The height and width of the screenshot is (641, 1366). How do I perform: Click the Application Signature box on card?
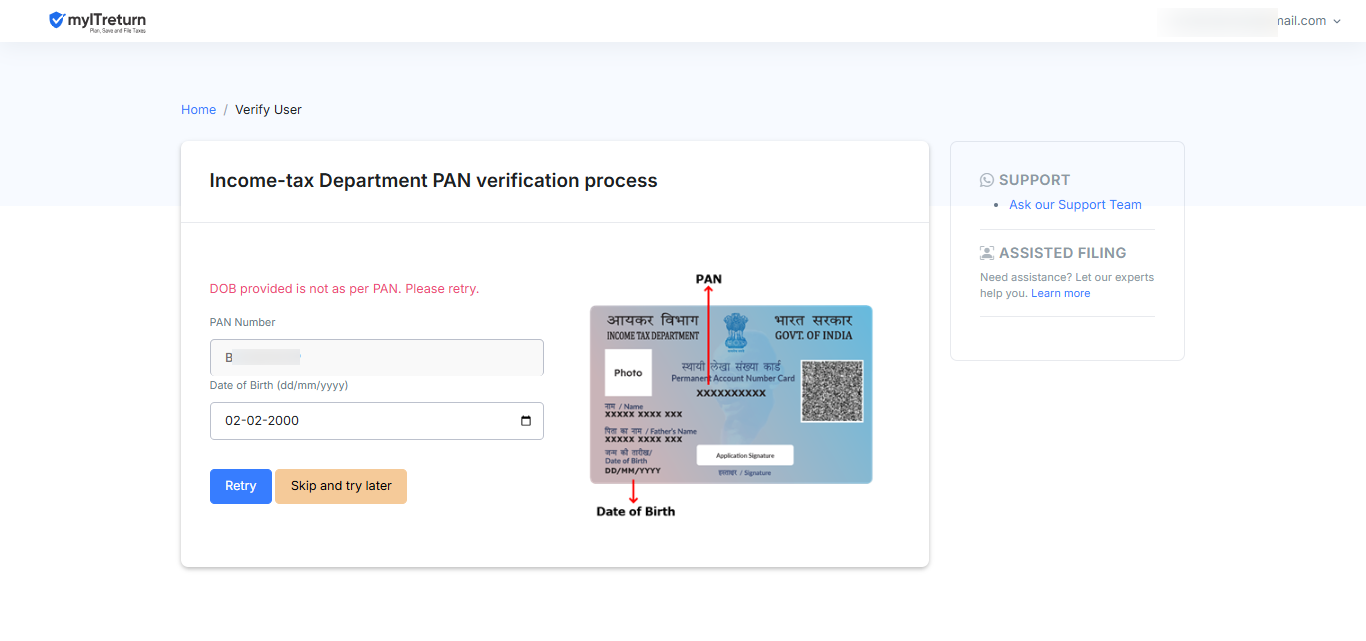point(744,455)
